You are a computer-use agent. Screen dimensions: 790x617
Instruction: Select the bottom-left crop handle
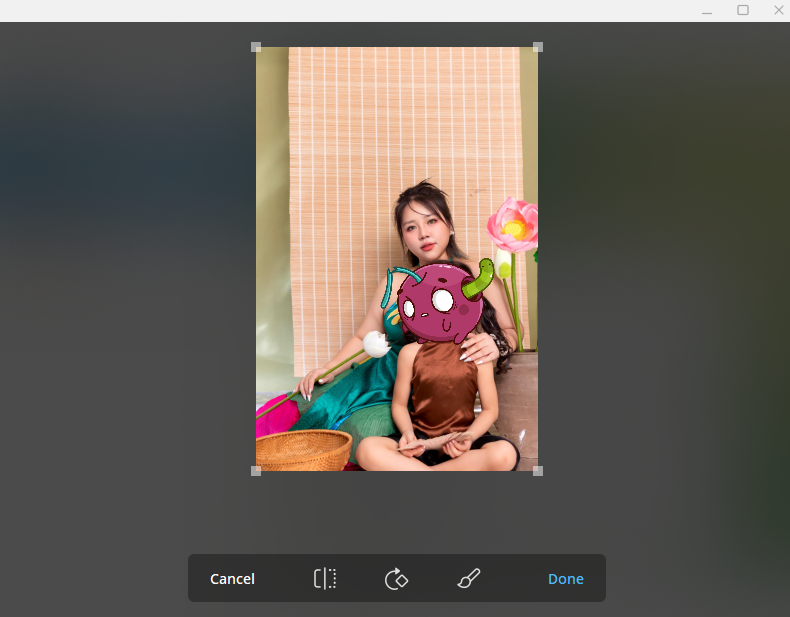[x=256, y=470]
